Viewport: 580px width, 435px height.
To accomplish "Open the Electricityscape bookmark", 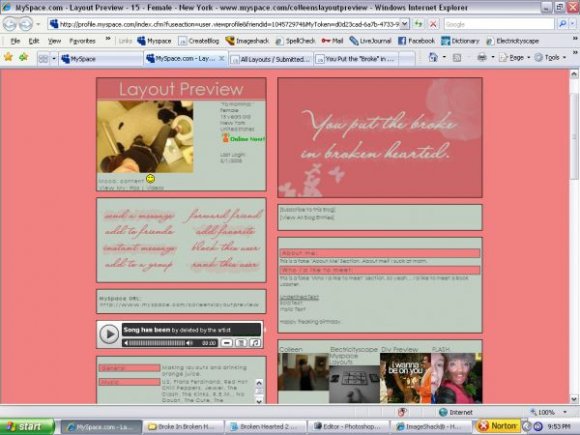I will coord(512,41).
